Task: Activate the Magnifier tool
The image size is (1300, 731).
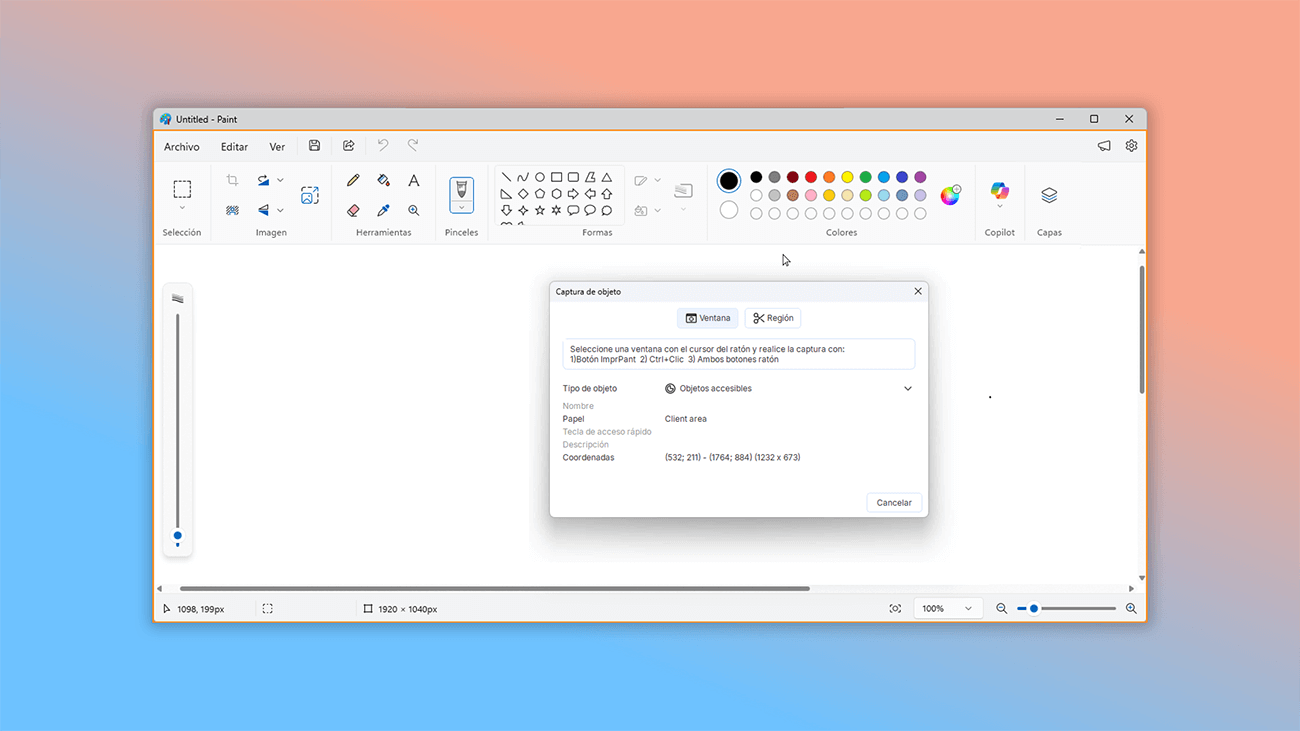Action: [413, 210]
